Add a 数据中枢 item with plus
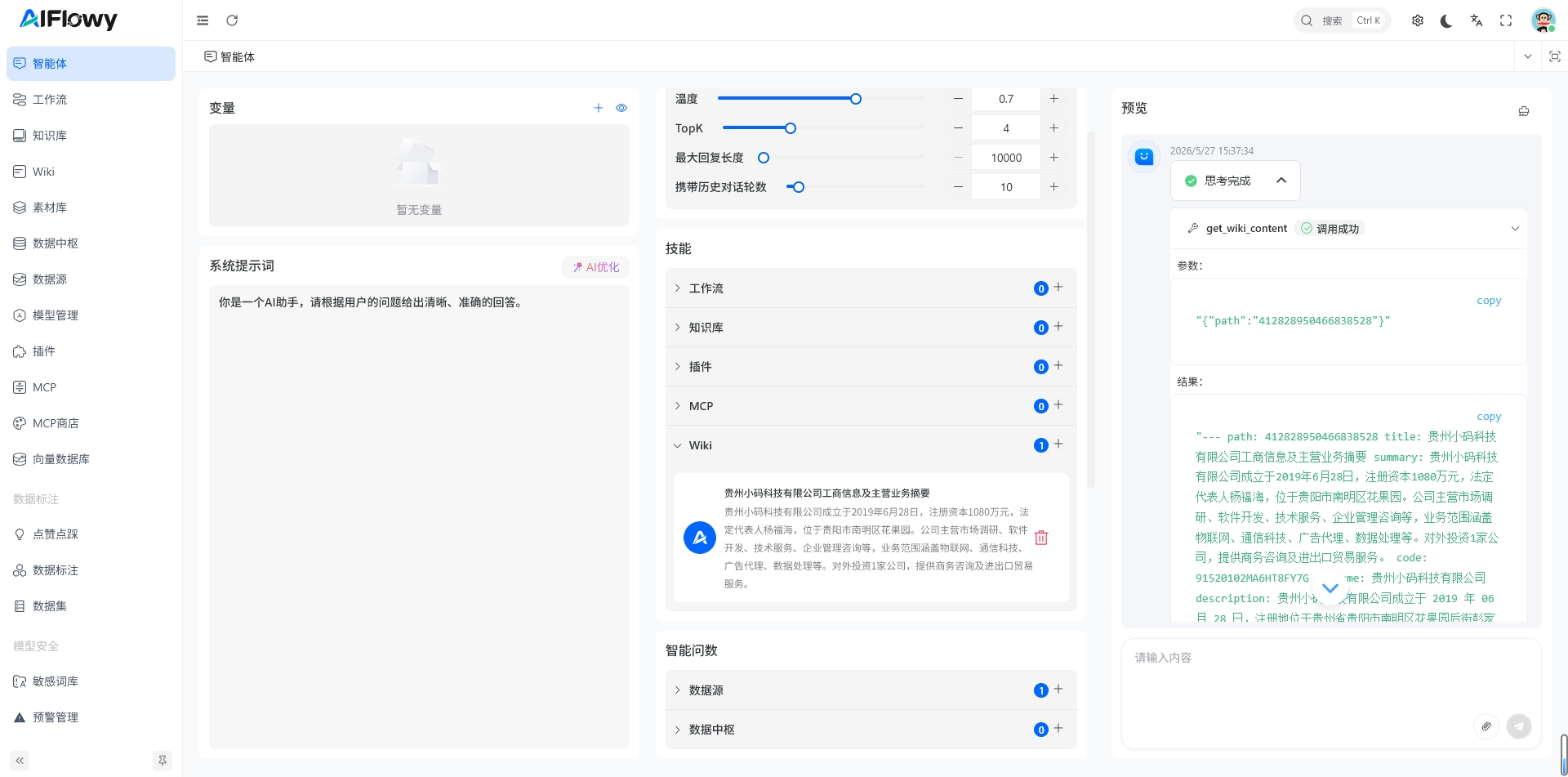1568x777 pixels. click(1058, 728)
